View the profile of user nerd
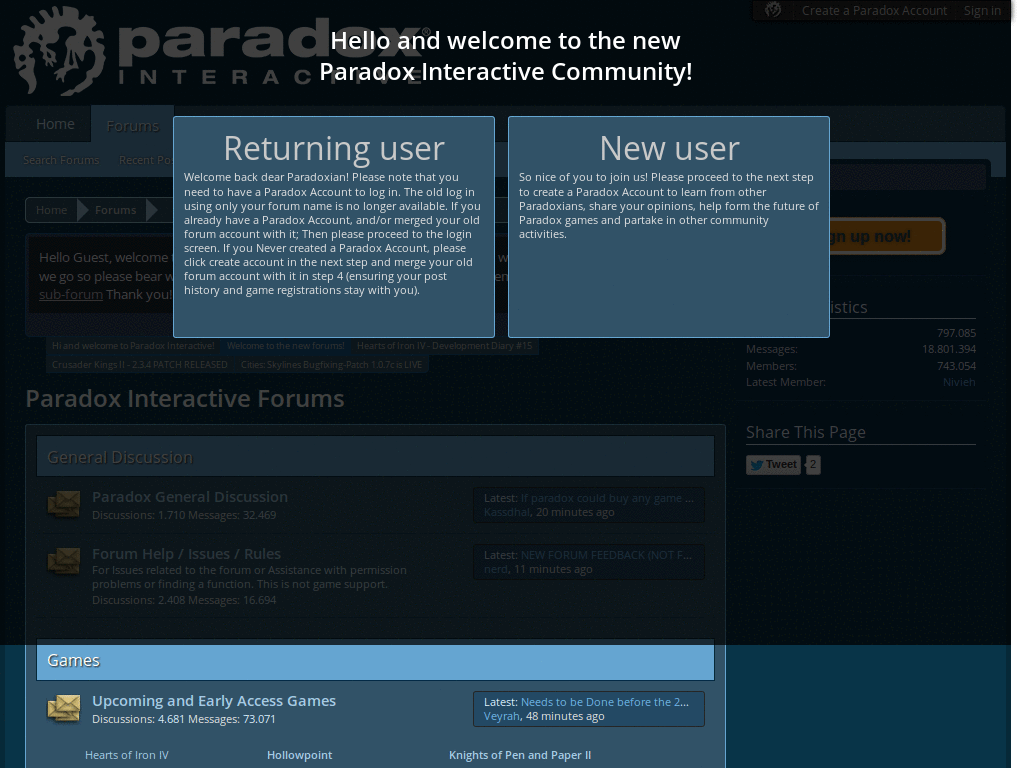Image resolution: width=1024 pixels, height=768 pixels. [x=496, y=569]
